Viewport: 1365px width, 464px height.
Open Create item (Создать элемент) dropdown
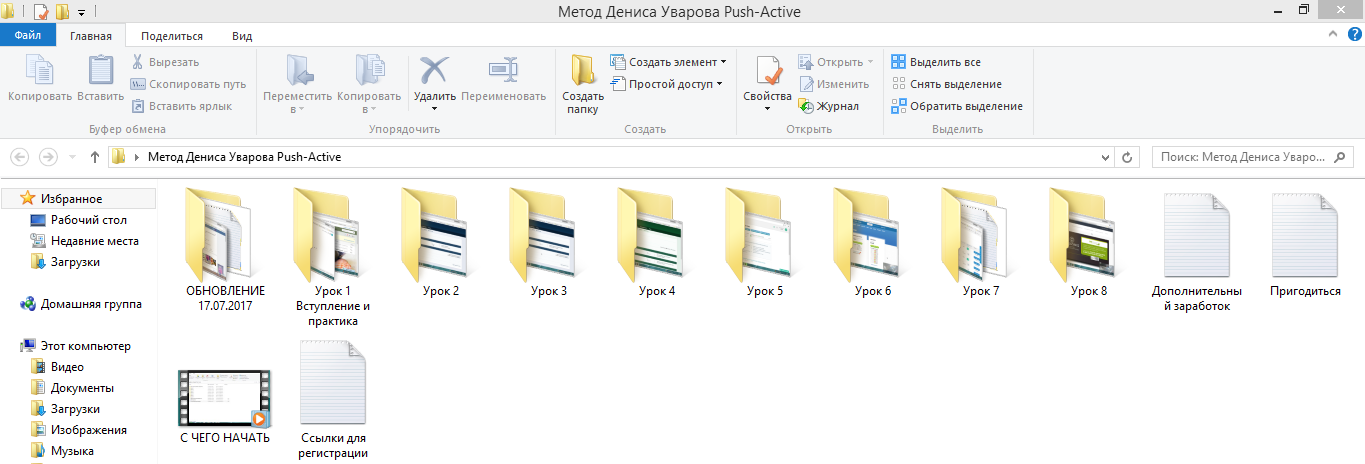pyautogui.click(x=668, y=62)
